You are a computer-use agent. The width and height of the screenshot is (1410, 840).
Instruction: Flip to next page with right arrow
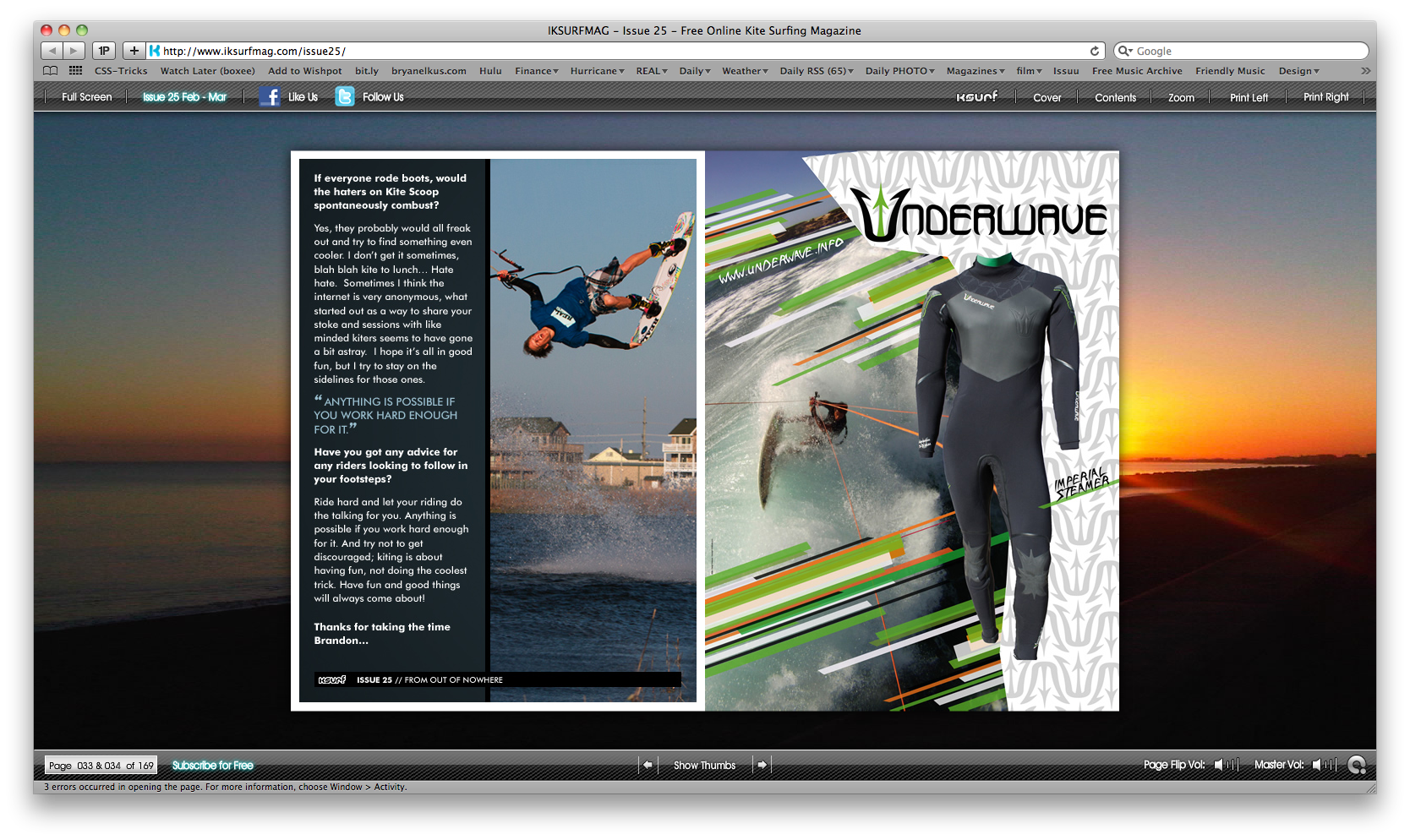762,765
